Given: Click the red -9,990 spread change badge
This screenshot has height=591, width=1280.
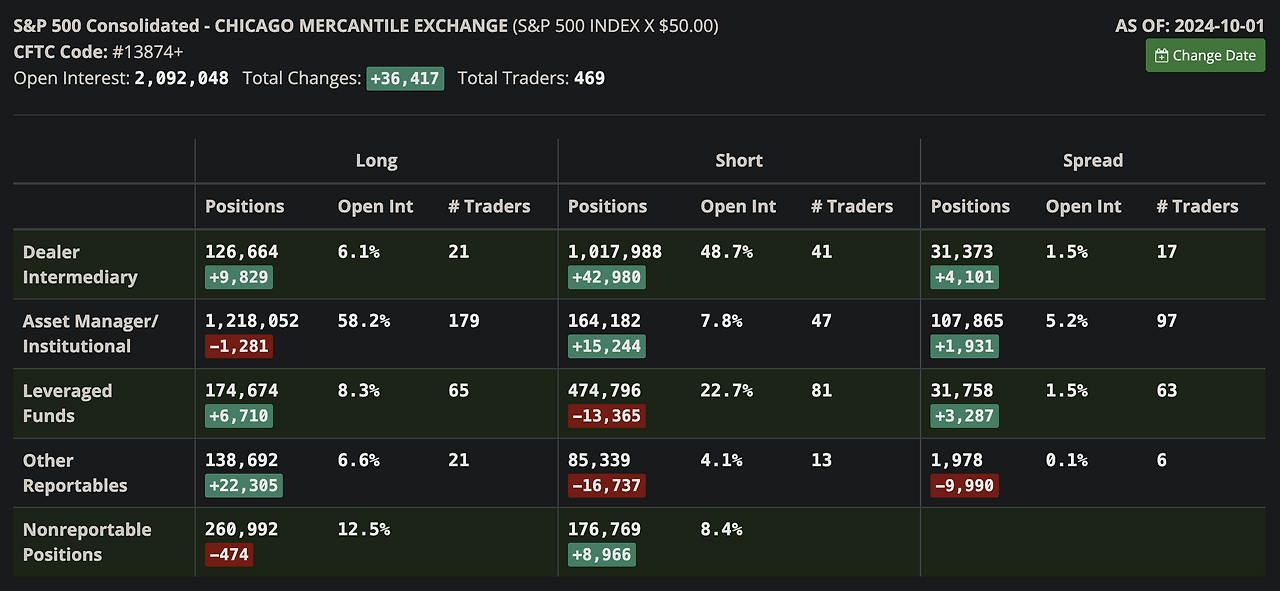Looking at the screenshot, I should pyautogui.click(x=964, y=486).
